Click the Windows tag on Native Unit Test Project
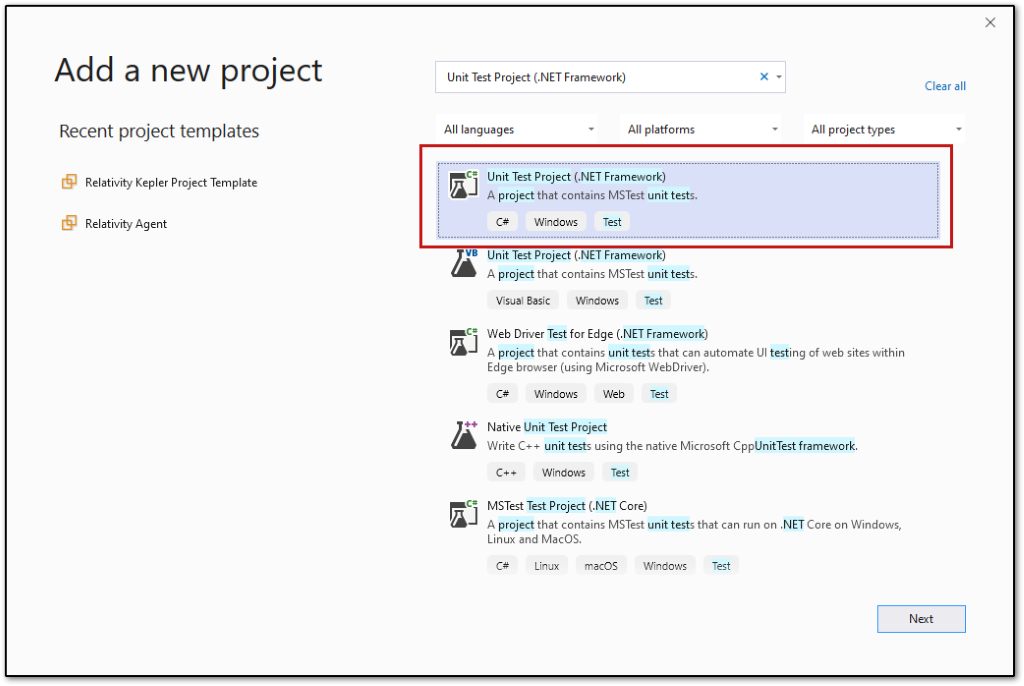The width and height of the screenshot is (1024, 686). click(564, 472)
